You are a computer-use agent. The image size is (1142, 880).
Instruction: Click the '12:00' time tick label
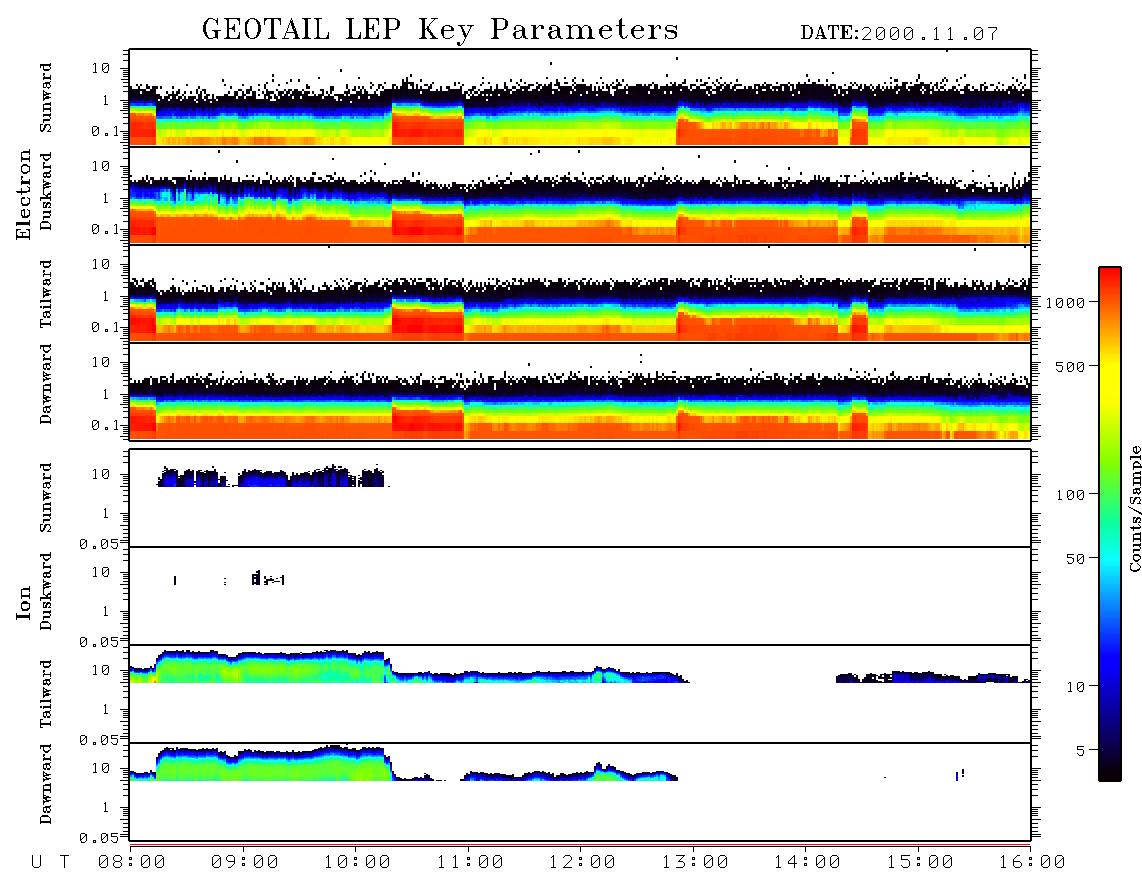click(x=582, y=862)
